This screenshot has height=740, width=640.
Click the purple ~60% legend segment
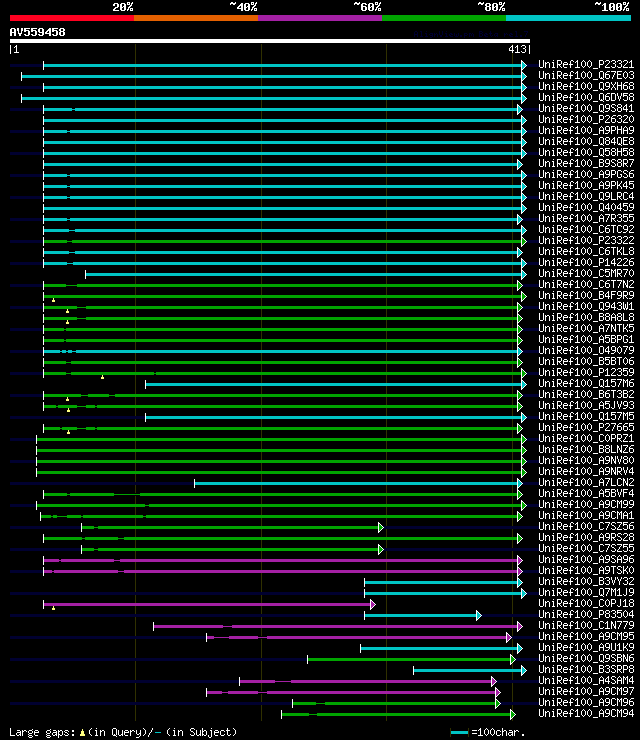coord(320,18)
